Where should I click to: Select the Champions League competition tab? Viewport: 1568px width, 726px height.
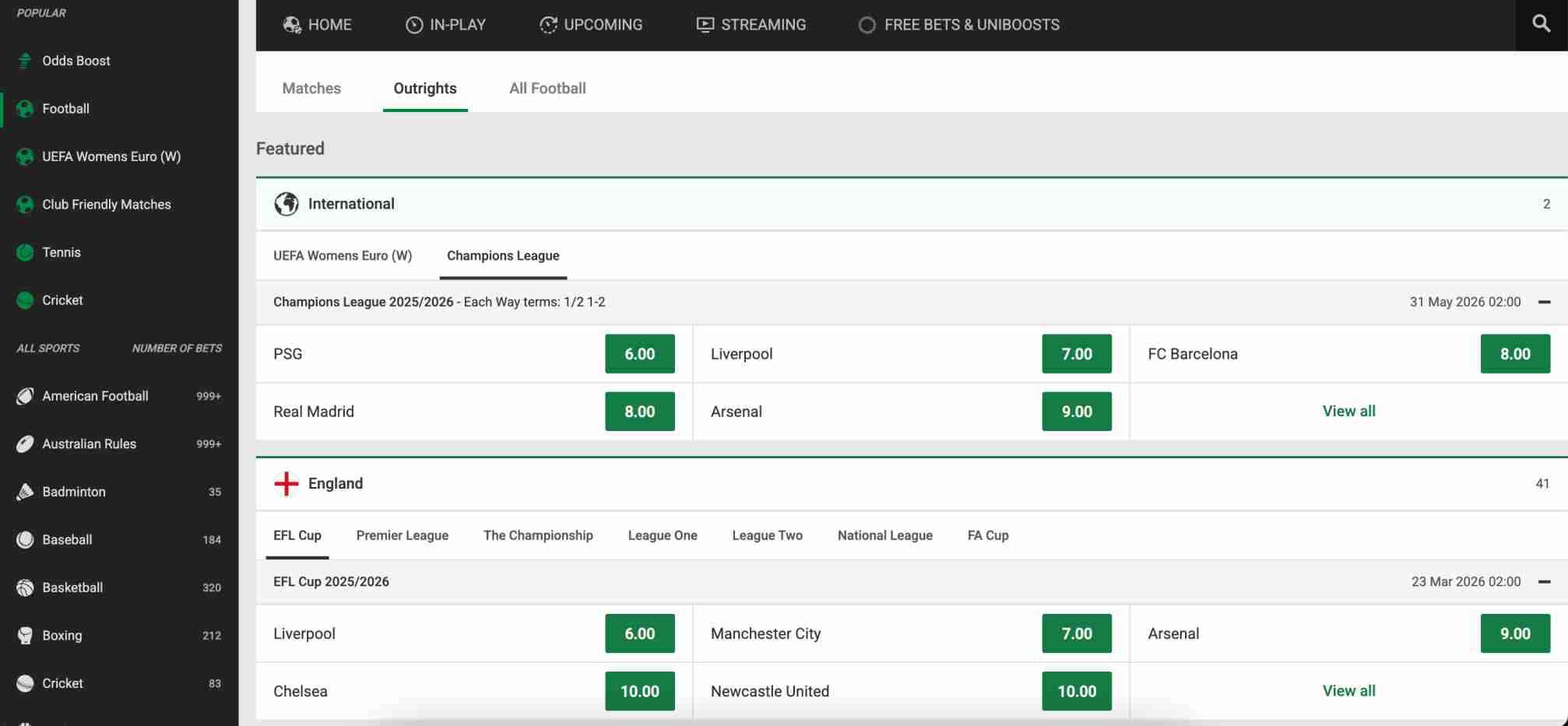[503, 255]
